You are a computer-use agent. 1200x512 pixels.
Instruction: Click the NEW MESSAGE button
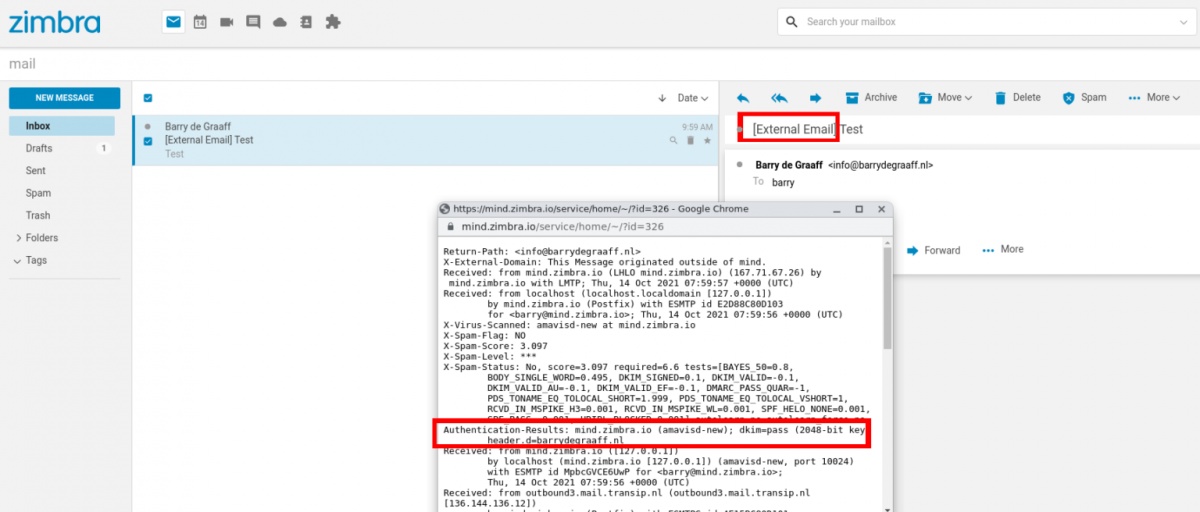(64, 98)
